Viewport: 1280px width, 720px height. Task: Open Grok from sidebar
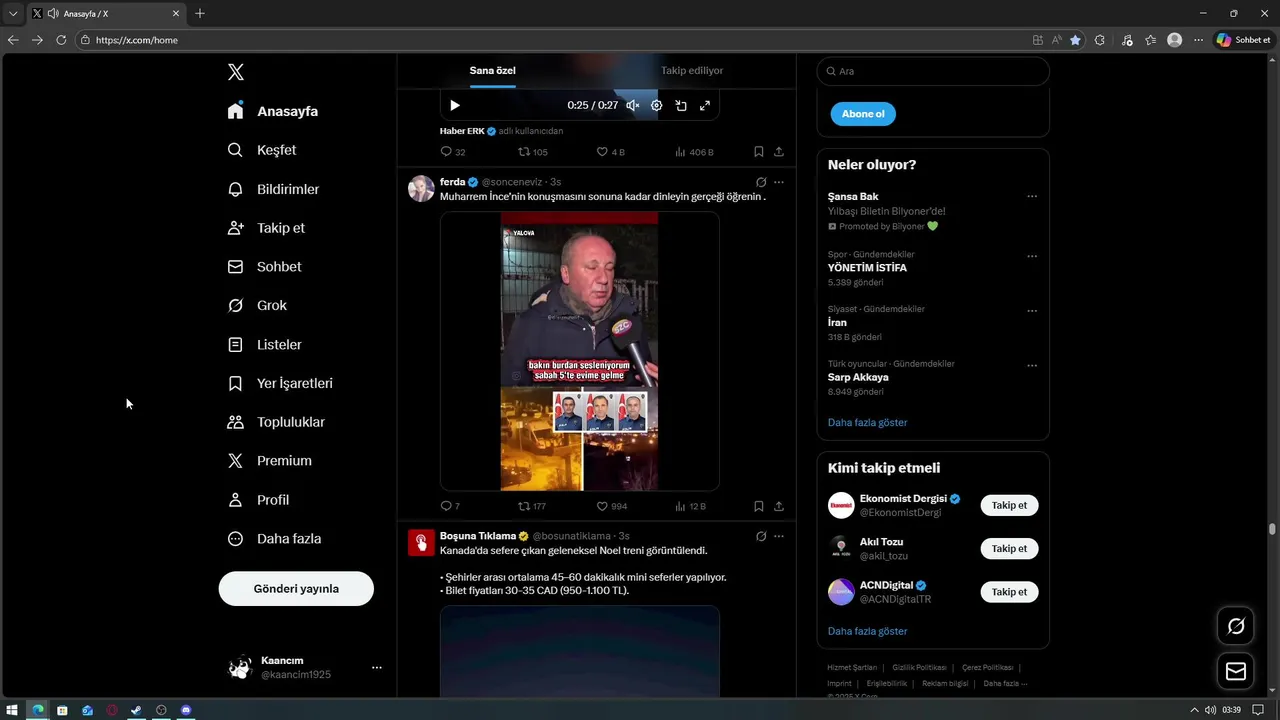[258, 306]
